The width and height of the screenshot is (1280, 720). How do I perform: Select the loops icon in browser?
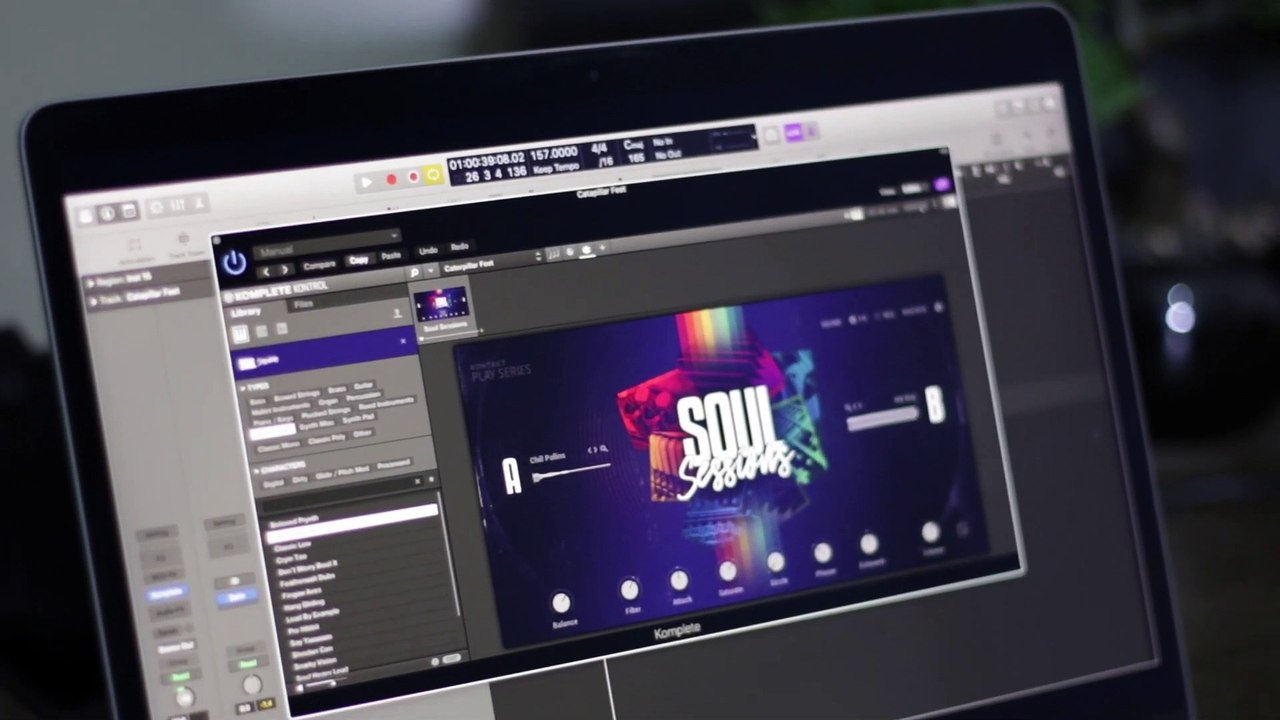click(262, 331)
